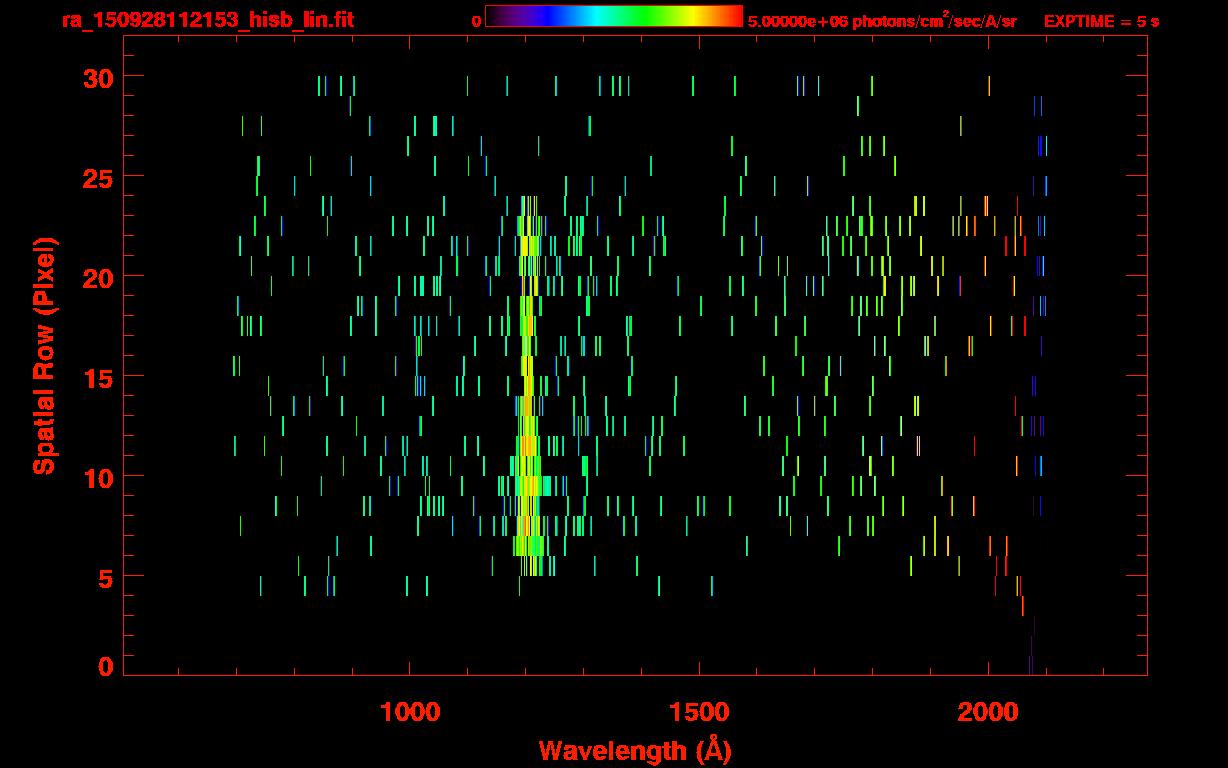Click the 5.00000e+06 photons unit label
This screenshot has height=768, width=1228.
pyautogui.click(x=882, y=21)
